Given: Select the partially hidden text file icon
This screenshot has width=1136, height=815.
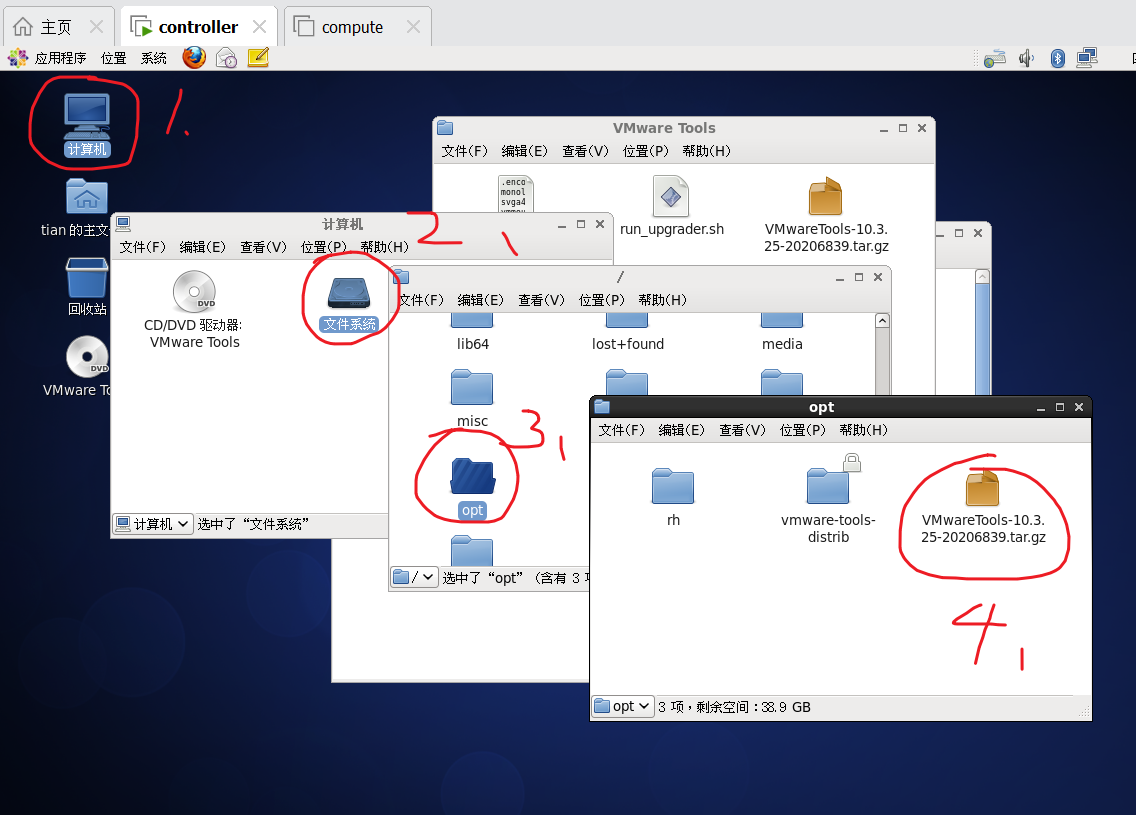Looking at the screenshot, I should (515, 194).
